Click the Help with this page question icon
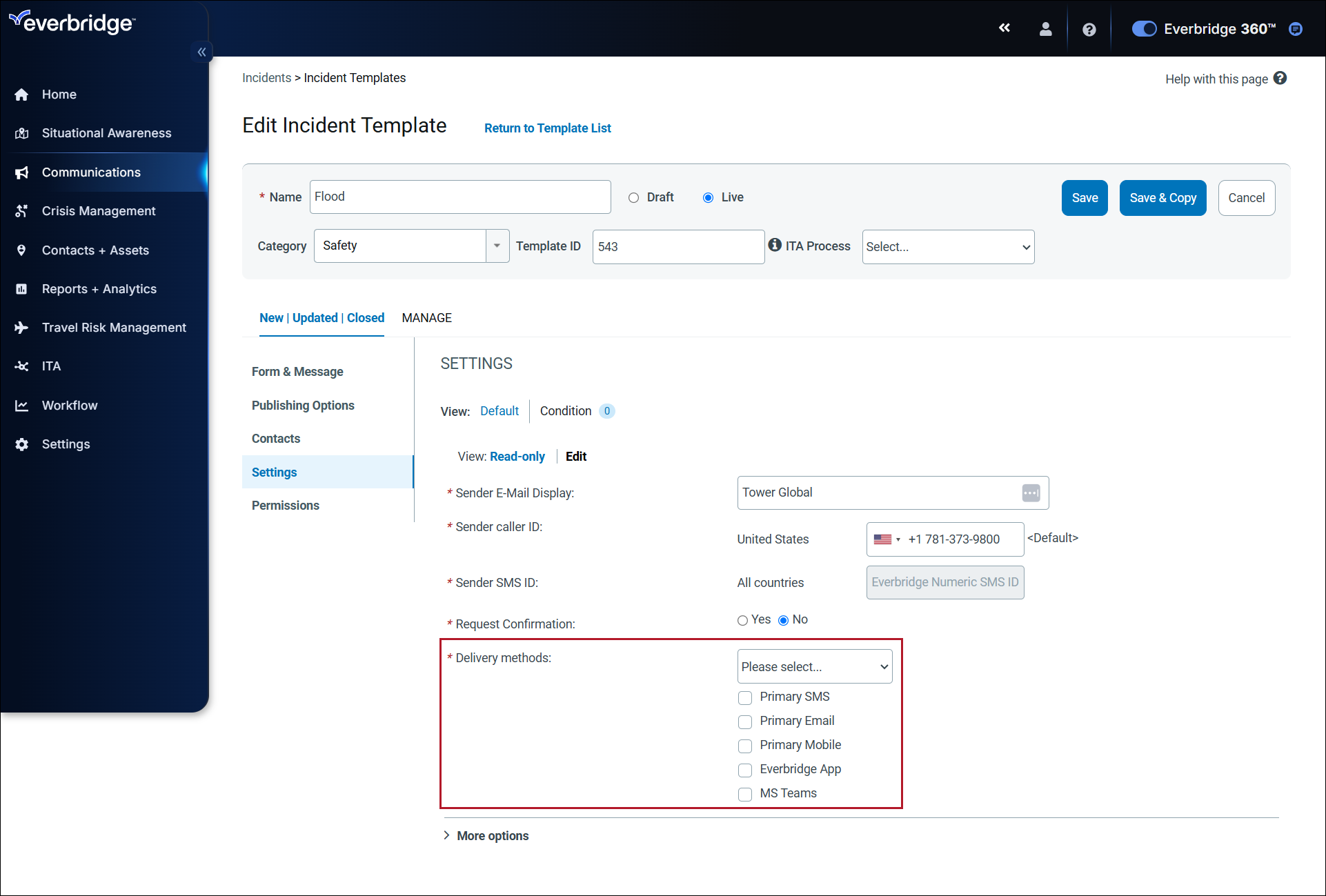1326x896 pixels. click(1280, 78)
